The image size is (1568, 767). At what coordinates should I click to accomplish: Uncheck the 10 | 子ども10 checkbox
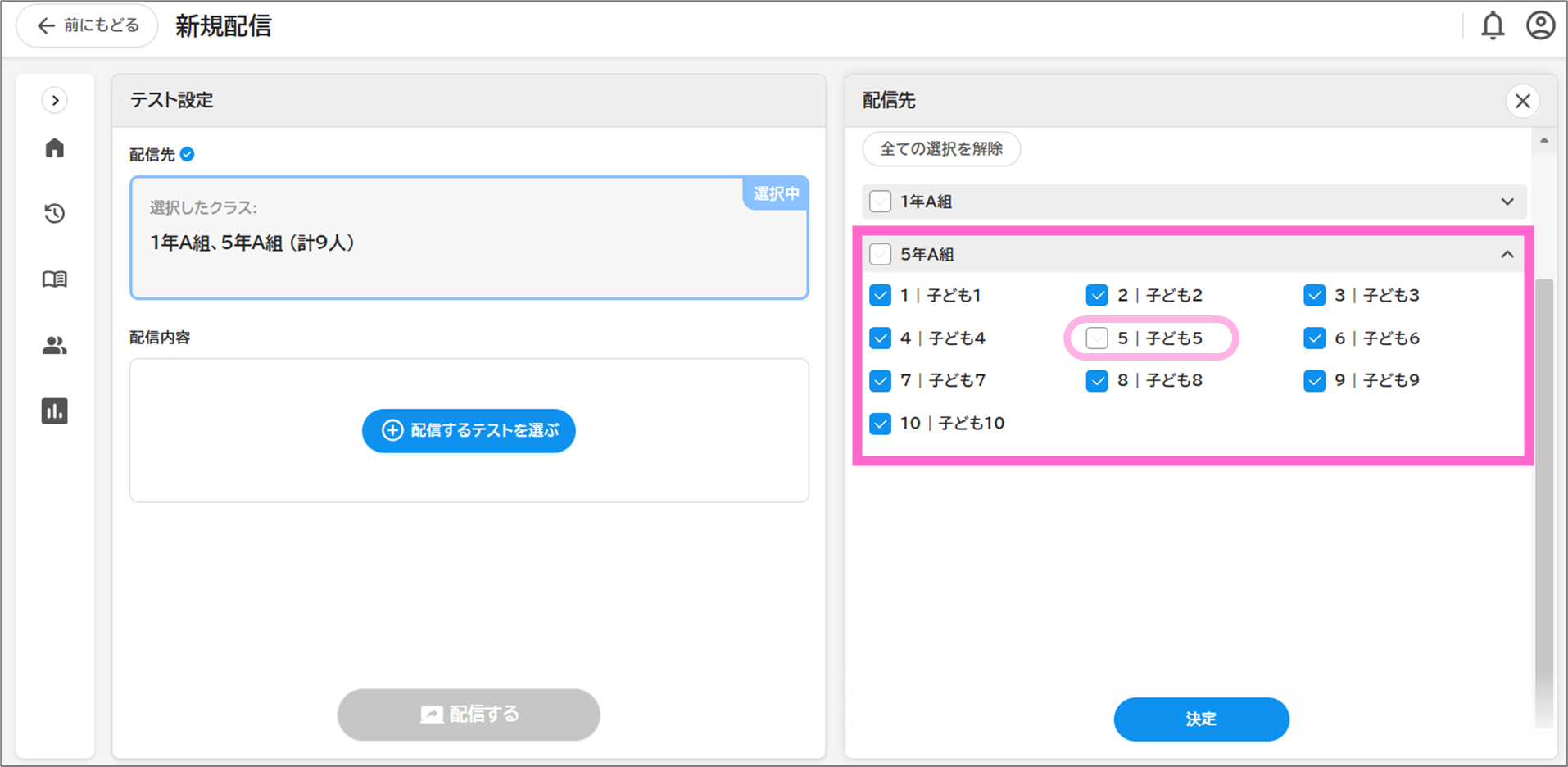pyautogui.click(x=880, y=424)
